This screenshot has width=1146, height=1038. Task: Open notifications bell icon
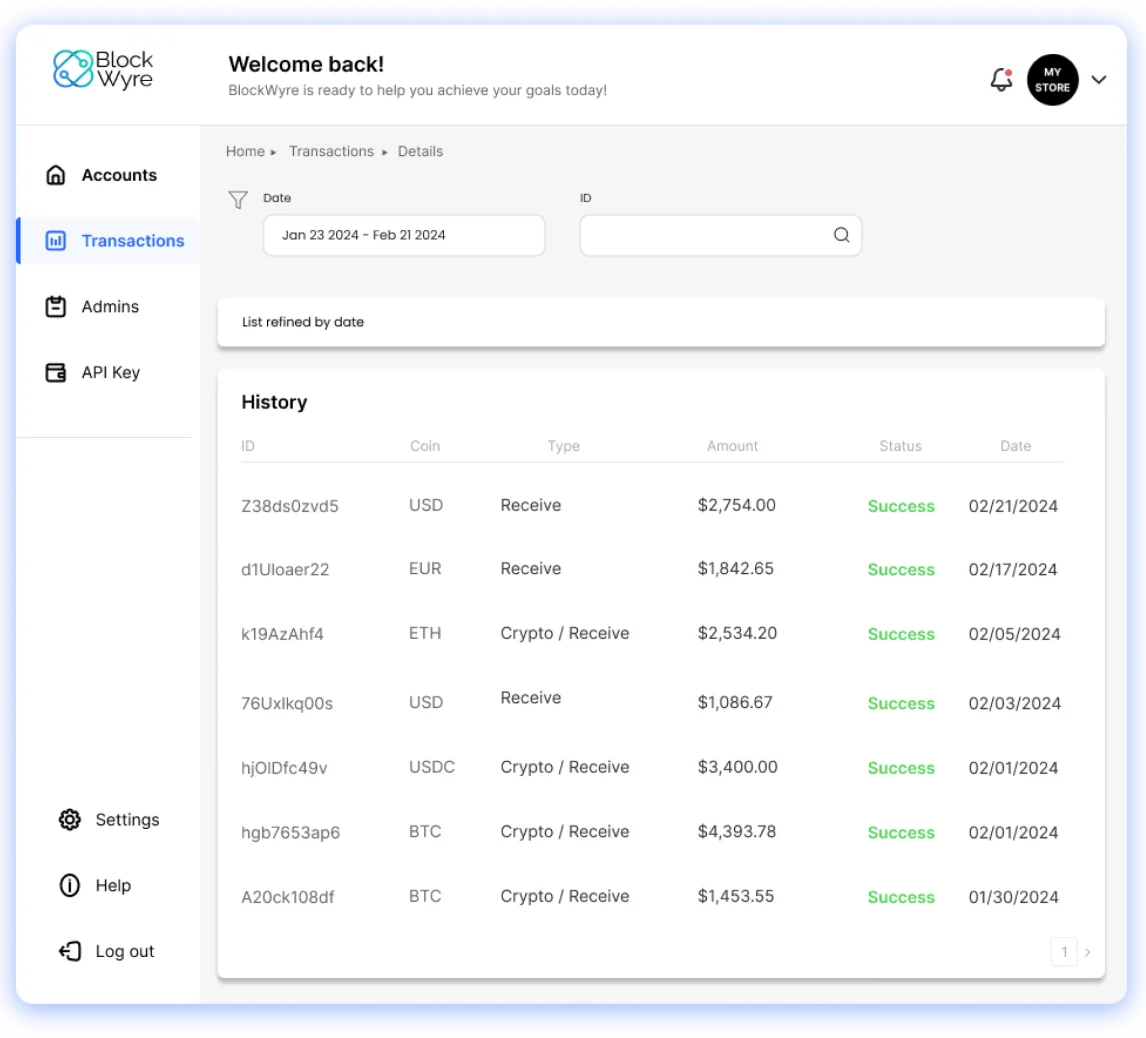pos(1001,79)
